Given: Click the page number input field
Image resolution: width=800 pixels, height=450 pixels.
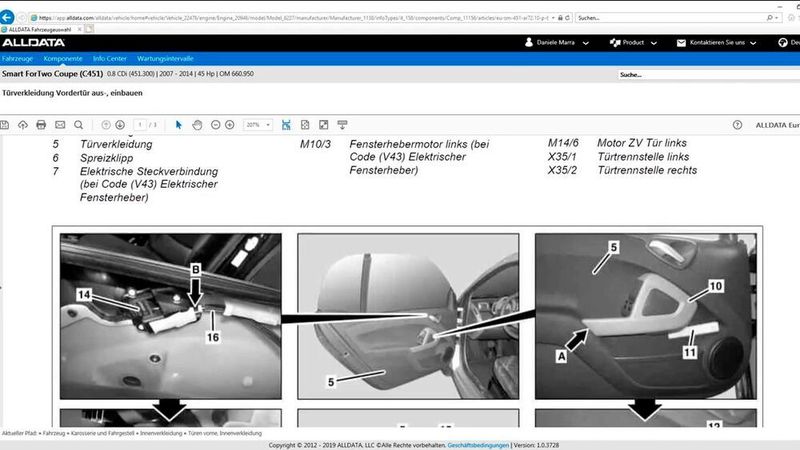Looking at the screenshot, I should click(140, 125).
